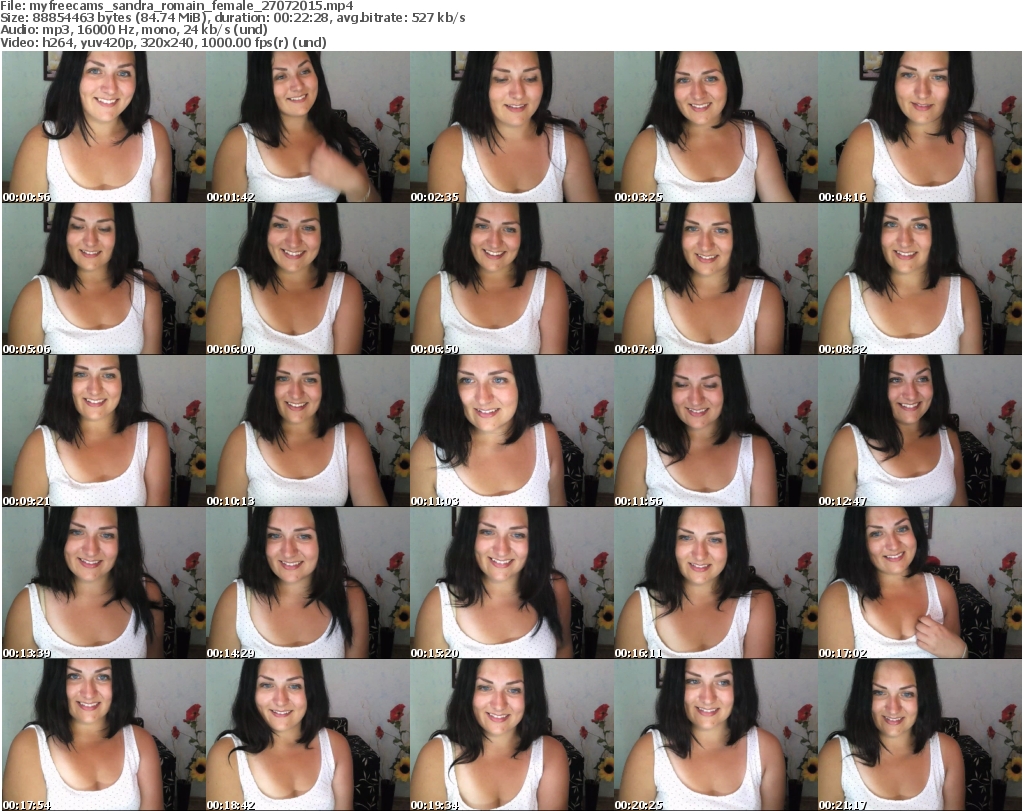This screenshot has height=811, width=1024.
Task: Select the thumbnail stamped 00:01:42
Action: click(308, 127)
